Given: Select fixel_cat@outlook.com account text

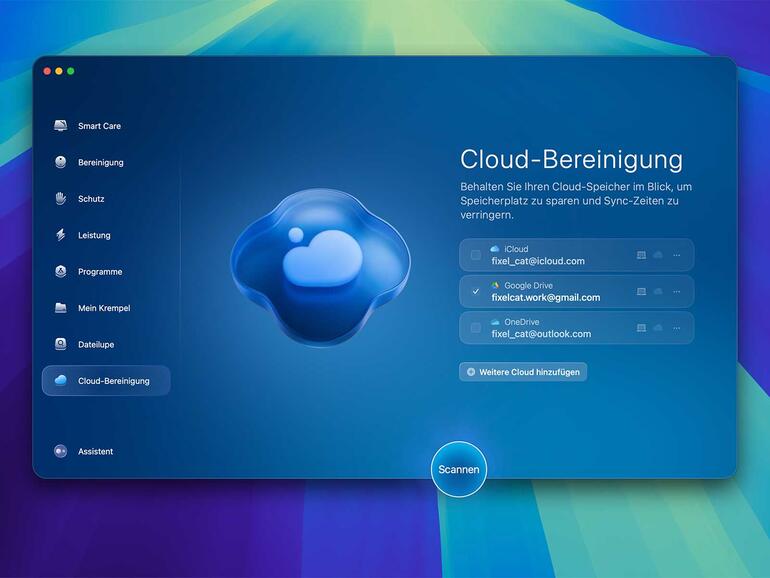Looking at the screenshot, I should point(541,334).
